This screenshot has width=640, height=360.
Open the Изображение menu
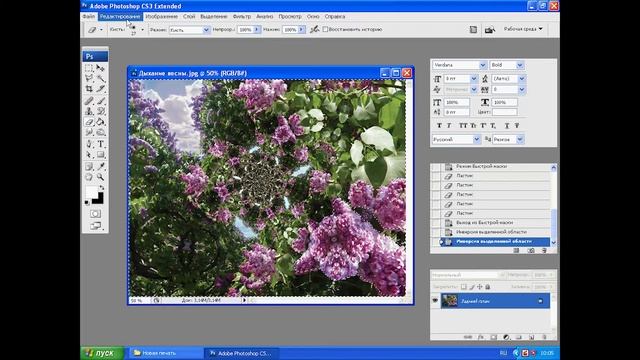coord(161,16)
